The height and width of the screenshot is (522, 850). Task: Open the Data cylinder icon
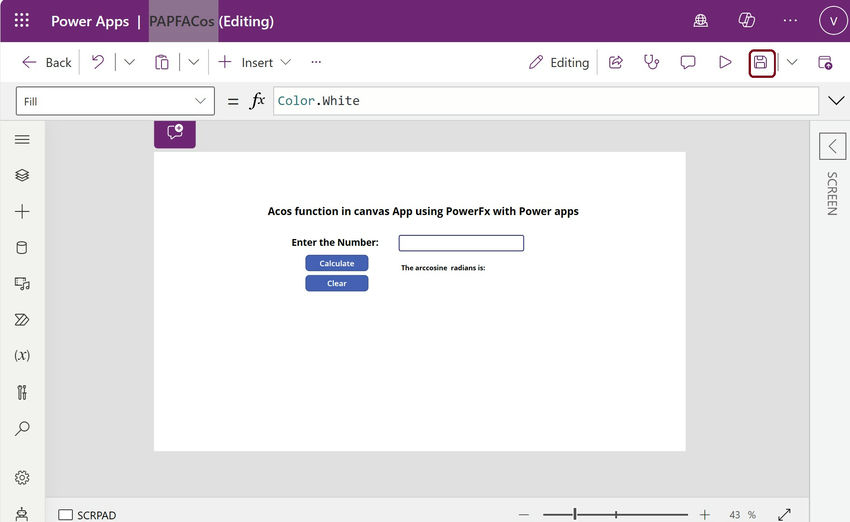[x=22, y=248]
